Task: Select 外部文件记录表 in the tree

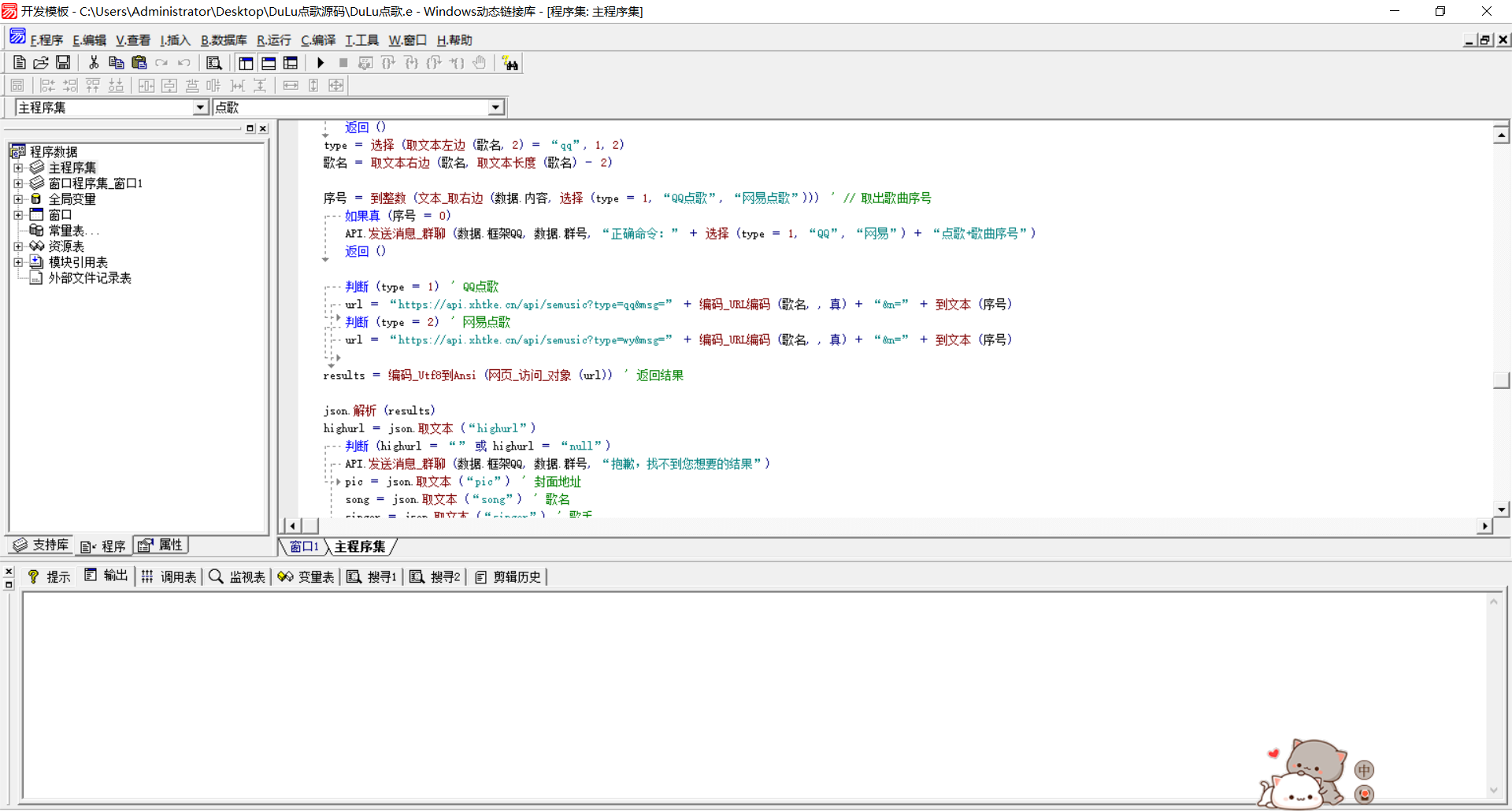Action: [x=89, y=278]
